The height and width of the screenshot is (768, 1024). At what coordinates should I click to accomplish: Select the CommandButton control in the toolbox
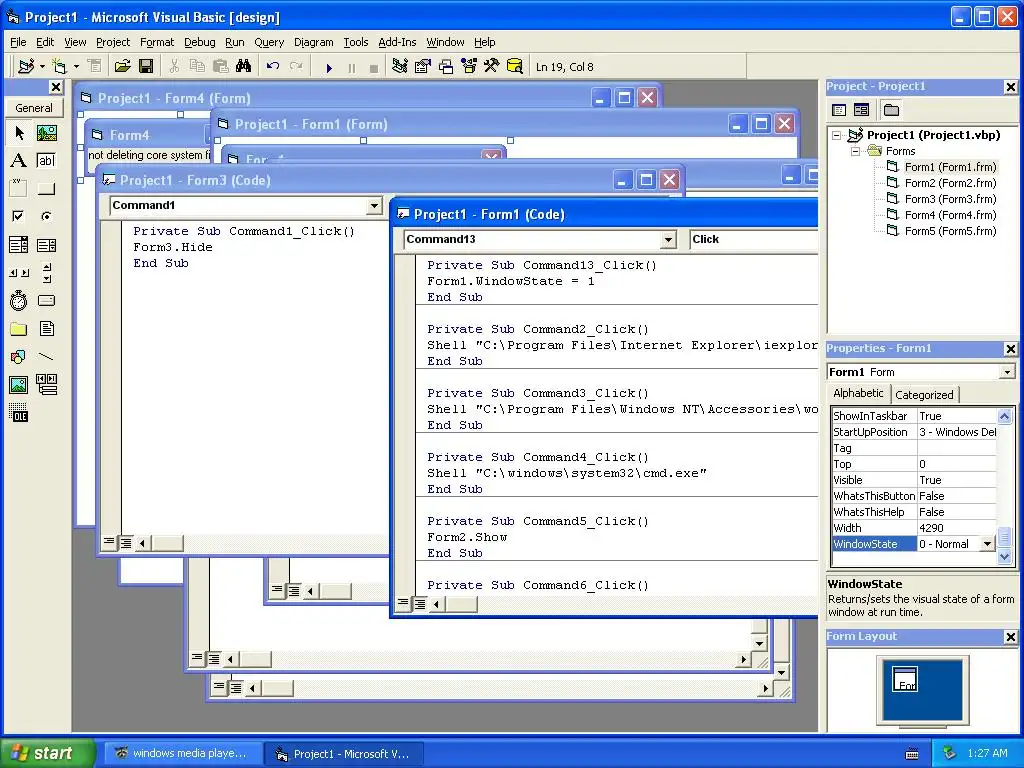pos(46,189)
